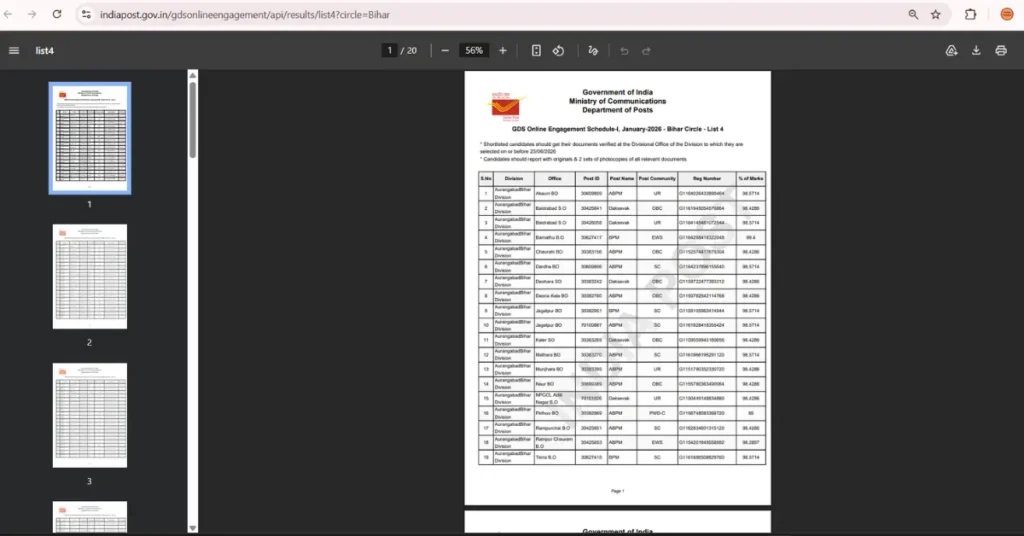View site information next to the URL
Screen dimensions: 1024x536
coord(86,14)
